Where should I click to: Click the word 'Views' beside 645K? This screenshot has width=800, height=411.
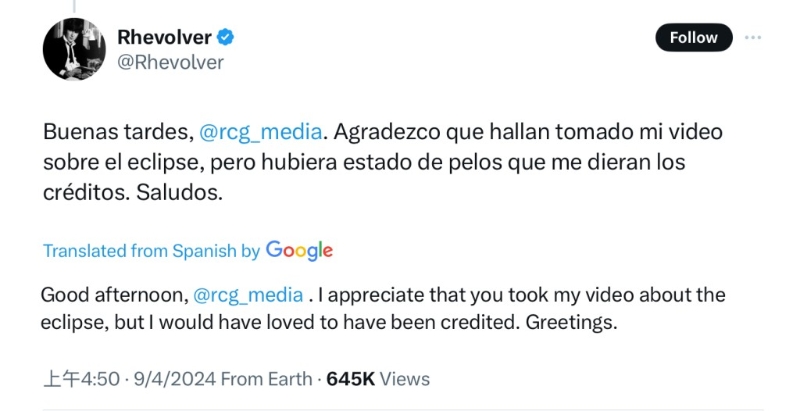click(405, 379)
